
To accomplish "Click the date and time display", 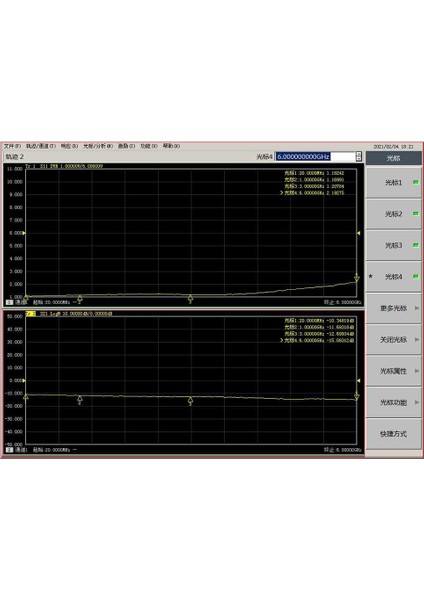I will 393,147.
